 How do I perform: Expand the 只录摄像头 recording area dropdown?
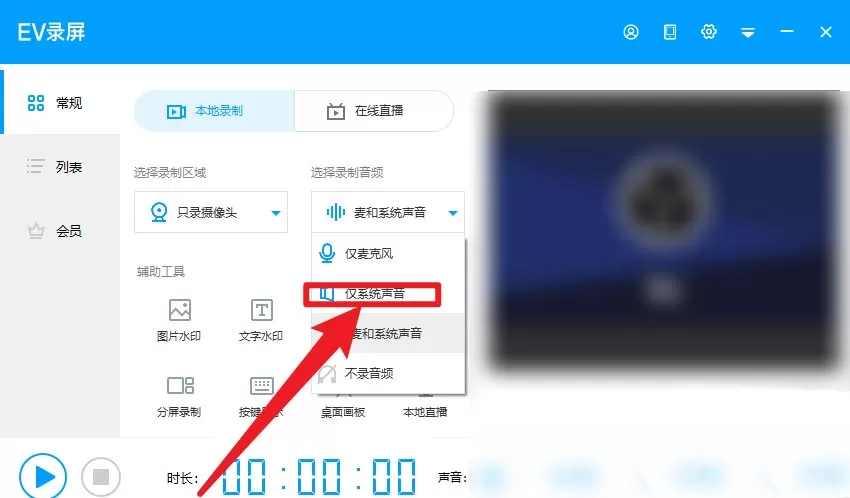pyautogui.click(x=211, y=212)
